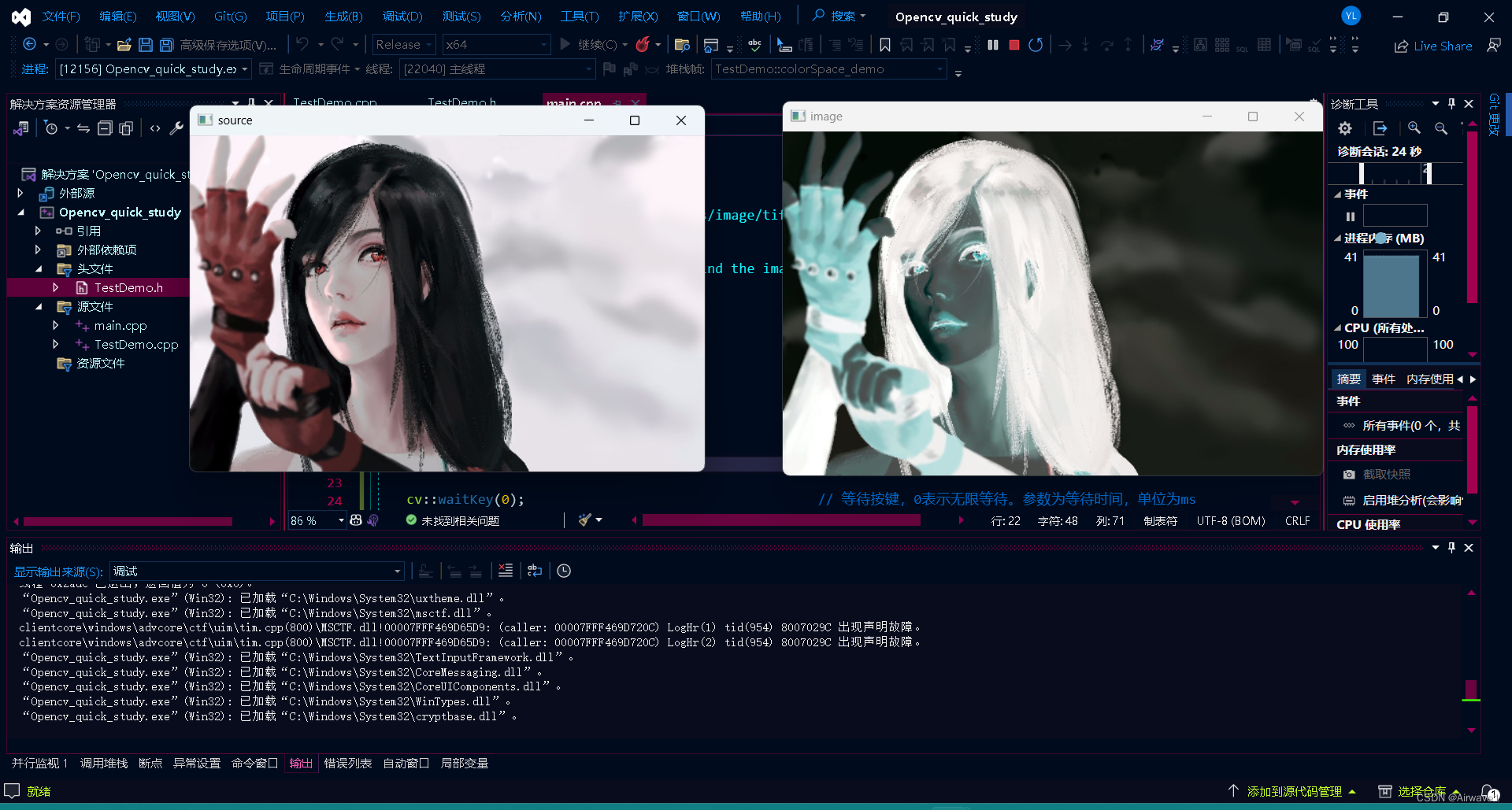Pause debugging with Break All icon
1512x810 pixels.
[x=993, y=45]
